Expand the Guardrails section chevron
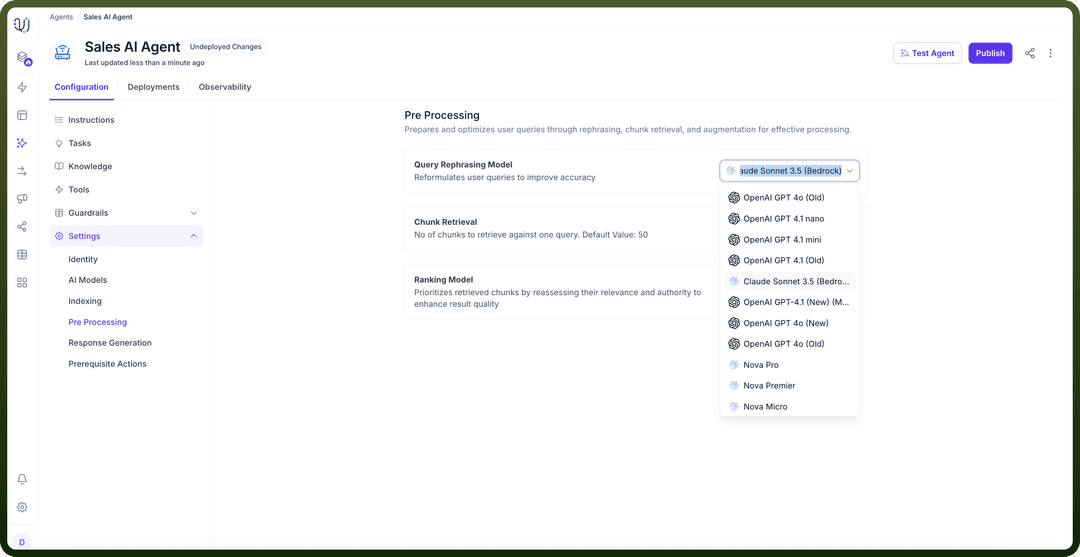Screen dimensions: 1080x557 click(x=194, y=213)
